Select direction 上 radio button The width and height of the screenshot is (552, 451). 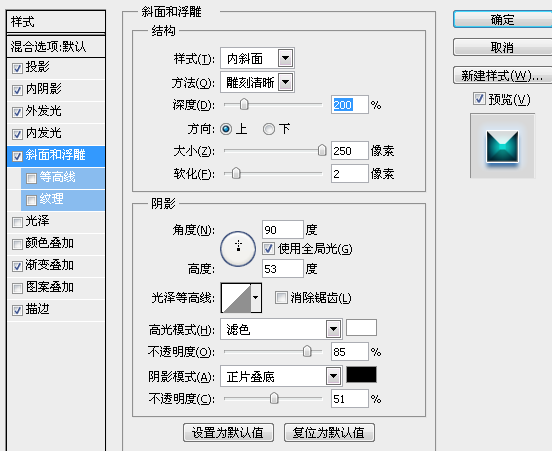tap(226, 129)
